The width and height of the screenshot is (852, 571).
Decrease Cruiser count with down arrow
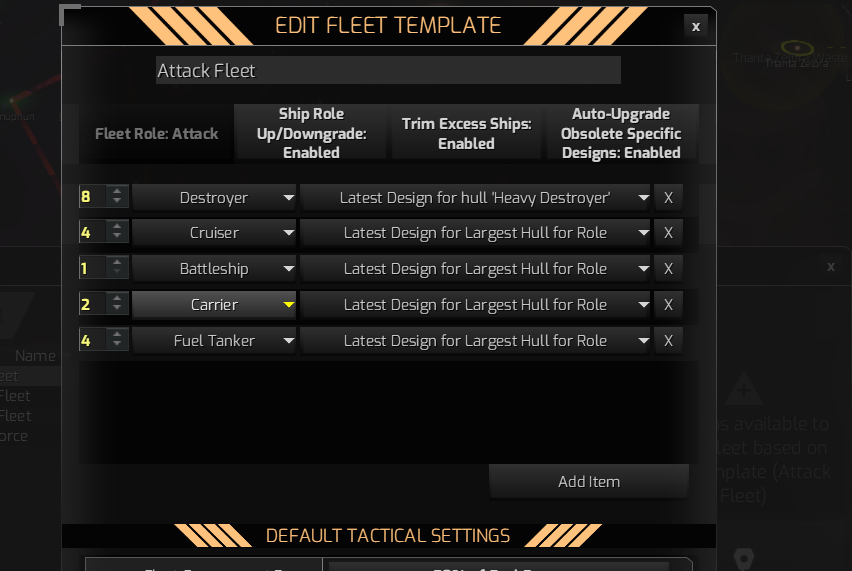tap(118, 239)
